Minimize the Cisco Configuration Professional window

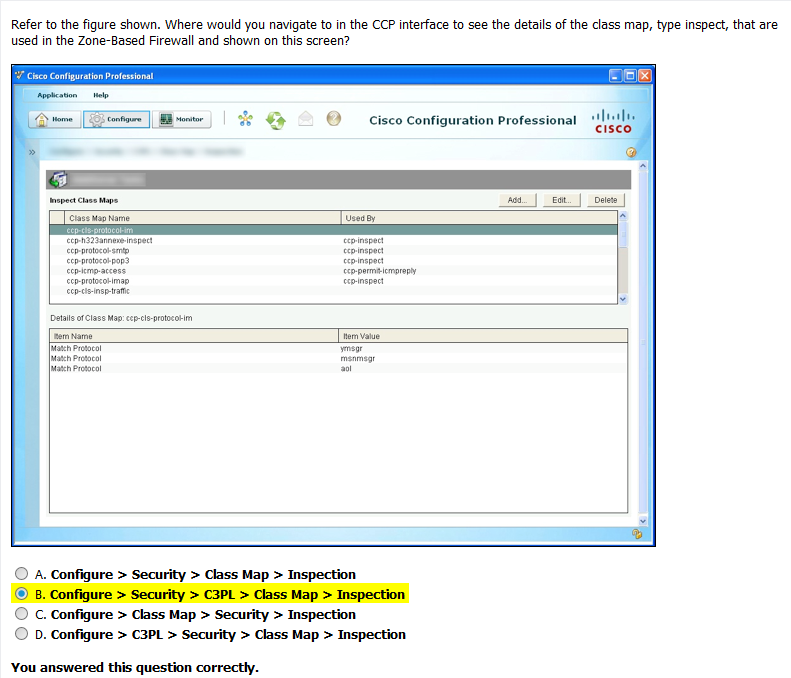tap(615, 76)
